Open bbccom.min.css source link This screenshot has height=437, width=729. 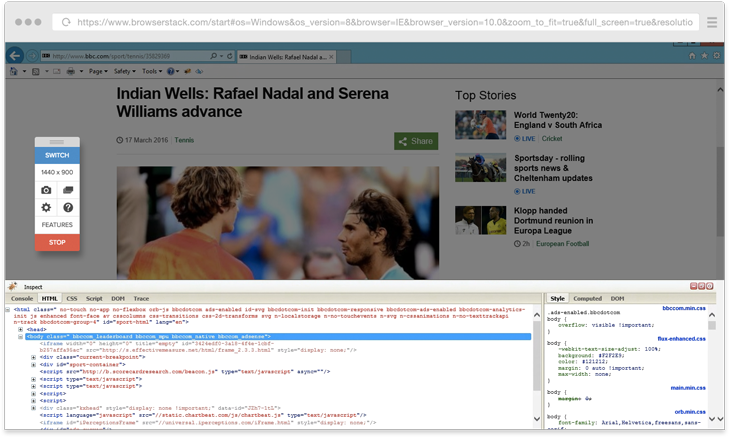(x=684, y=308)
